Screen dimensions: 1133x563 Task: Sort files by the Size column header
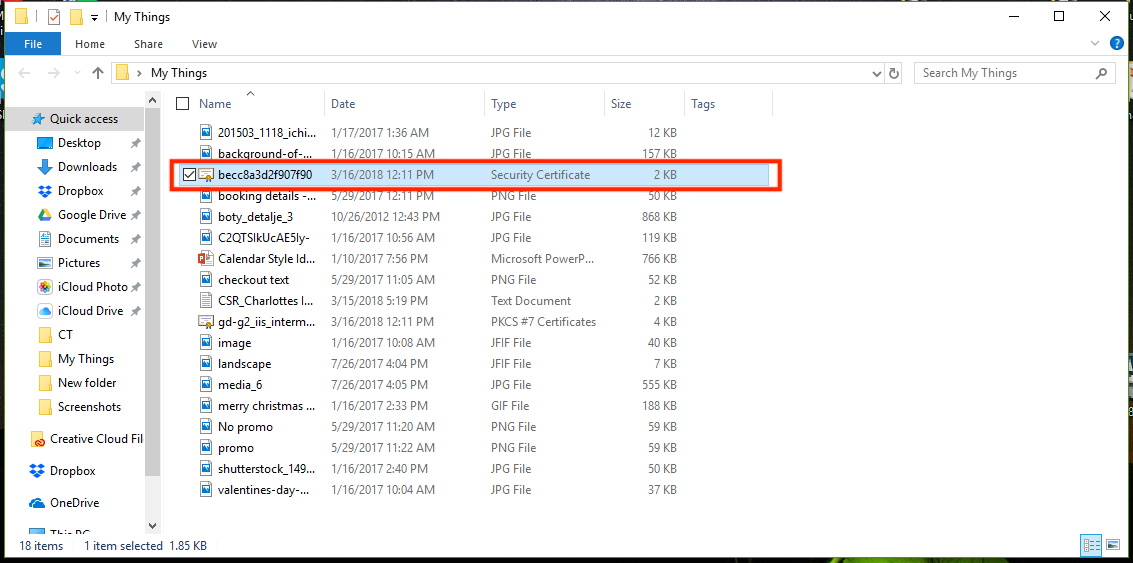coord(621,104)
